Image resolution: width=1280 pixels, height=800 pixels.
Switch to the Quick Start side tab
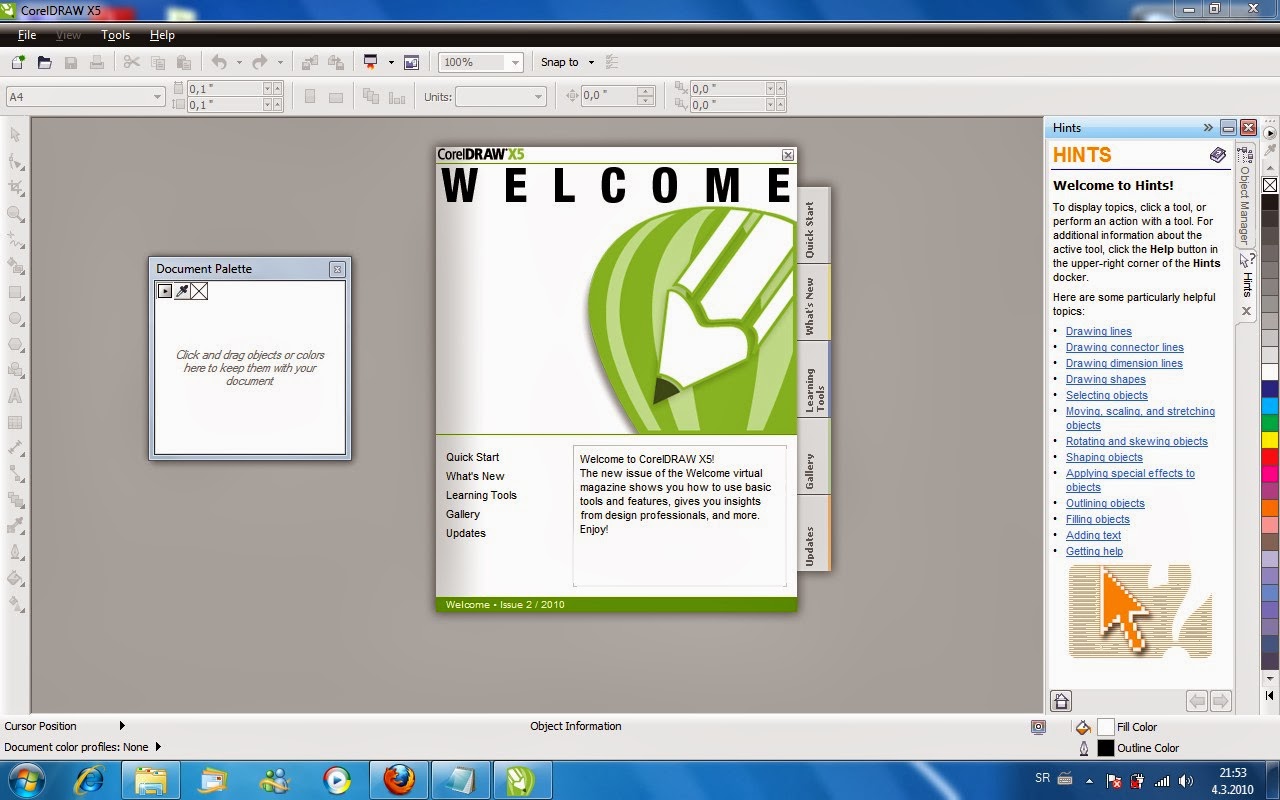(x=813, y=226)
